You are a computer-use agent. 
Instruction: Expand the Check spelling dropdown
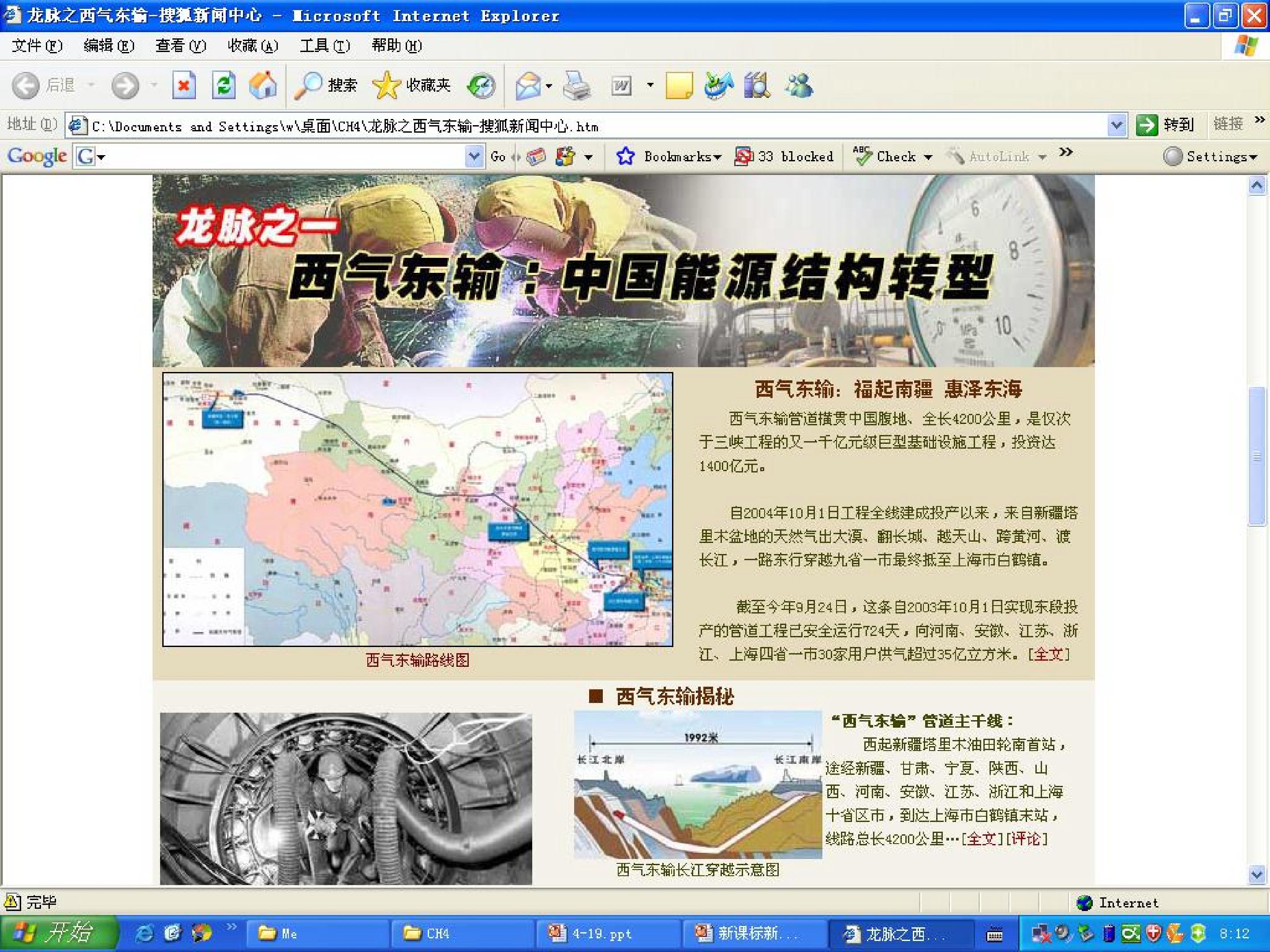coord(928,156)
